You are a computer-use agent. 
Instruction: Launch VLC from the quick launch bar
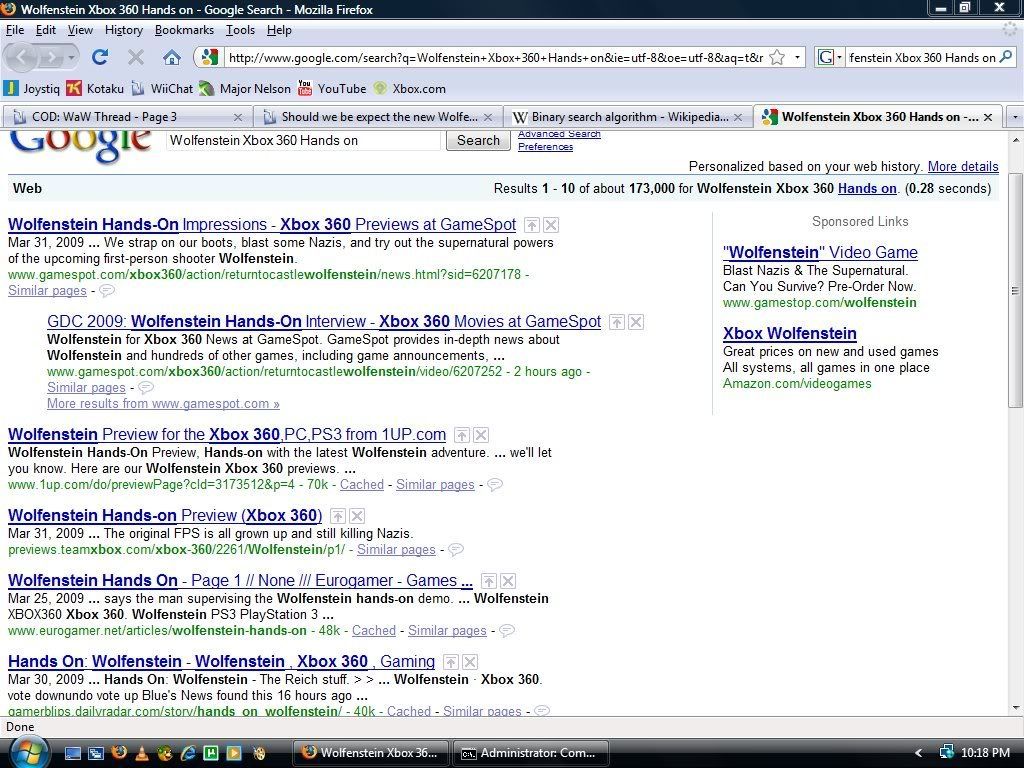pyautogui.click(x=142, y=753)
